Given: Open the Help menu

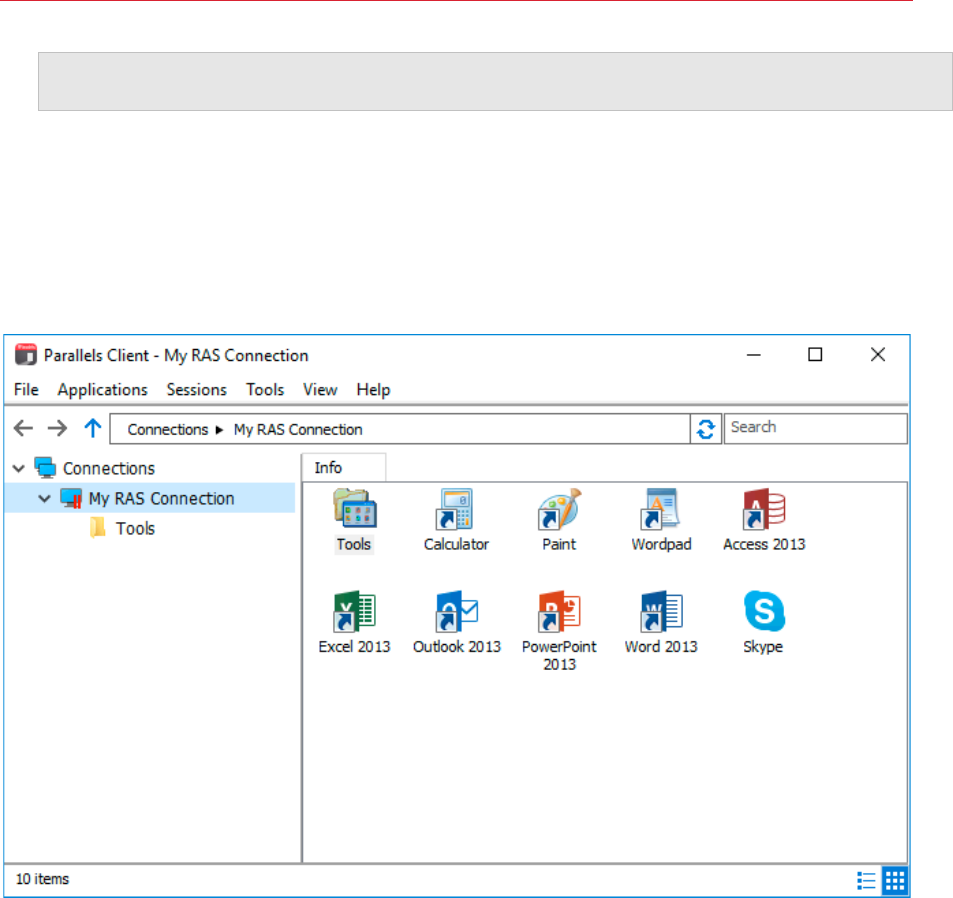Looking at the screenshot, I should [373, 389].
